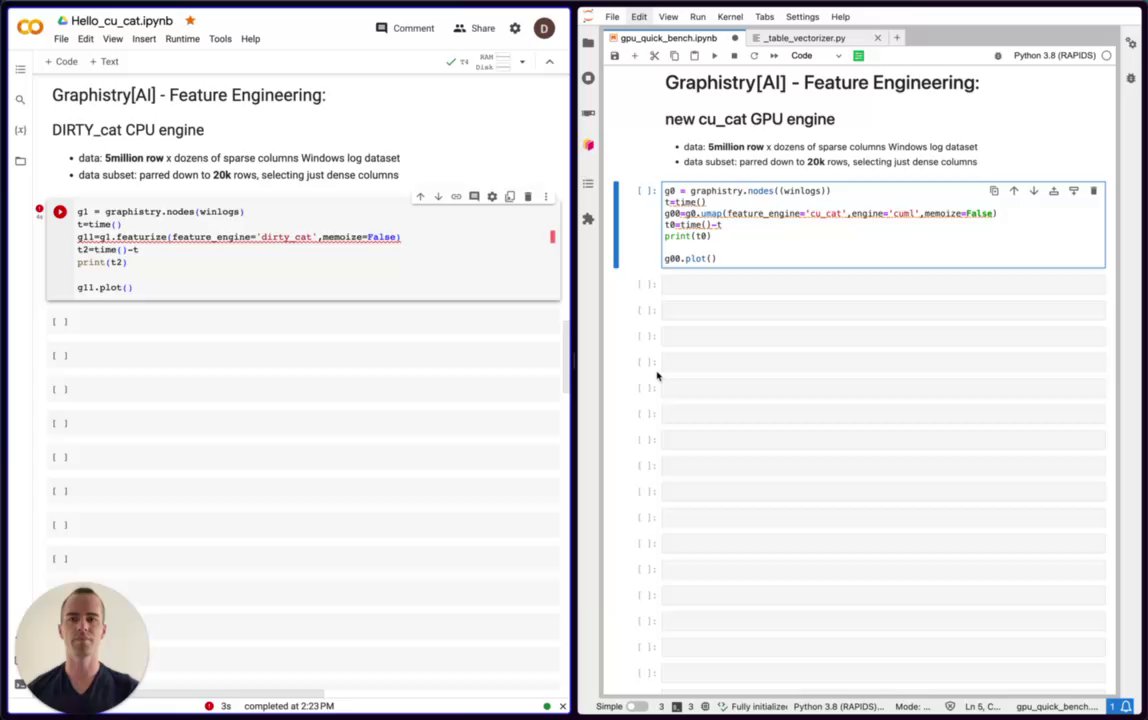Select gpu_quick_bench.ipynb tab
Screen dimensions: 1148x720
[668, 38]
